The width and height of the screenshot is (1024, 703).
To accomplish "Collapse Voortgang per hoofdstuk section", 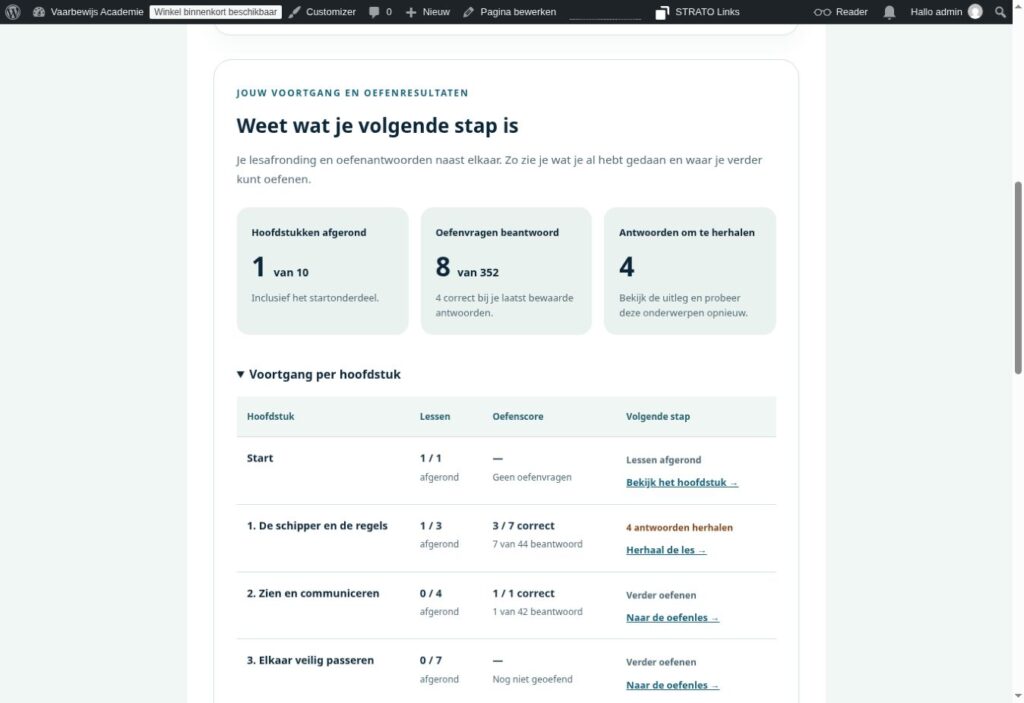I will (x=319, y=374).
